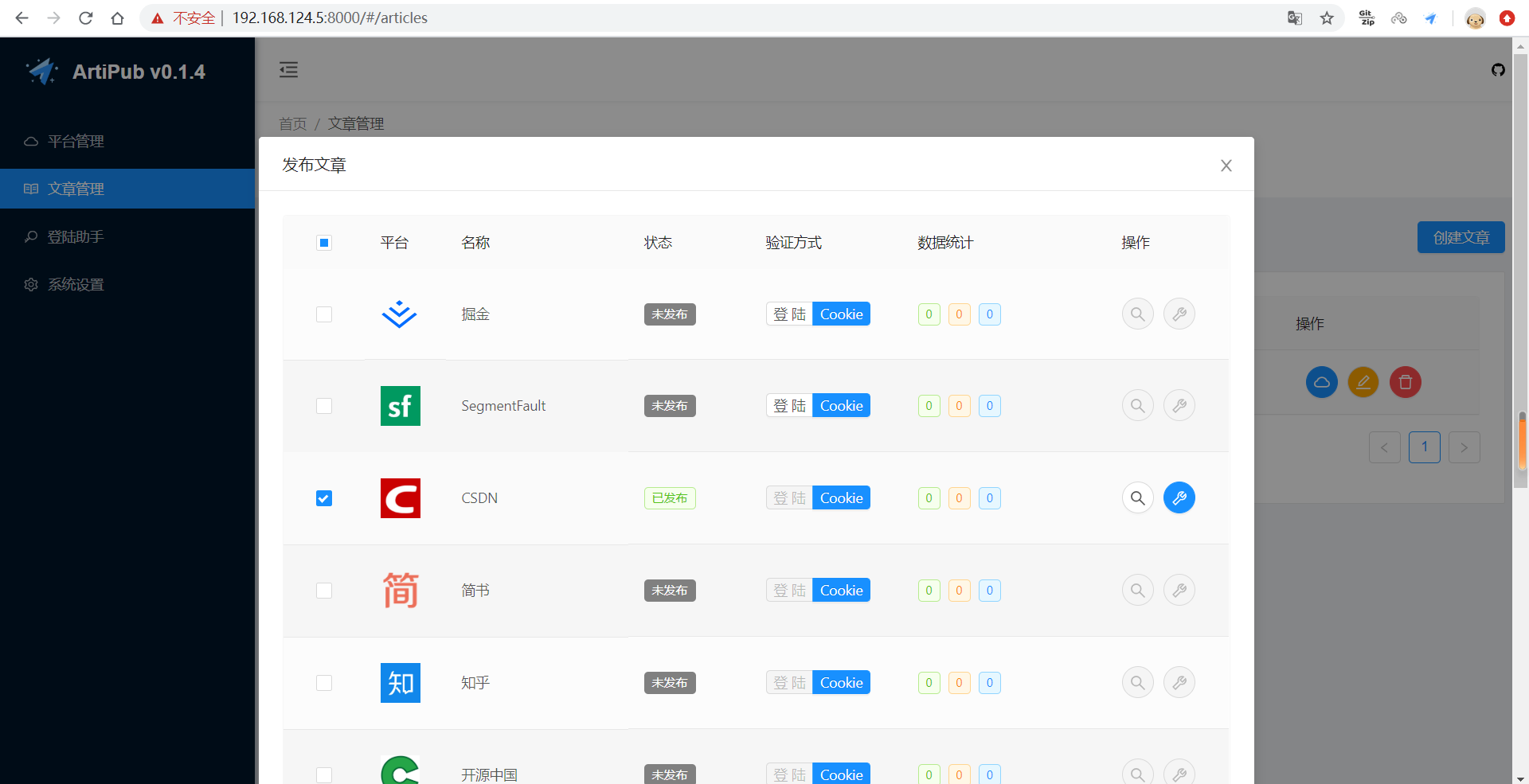This screenshot has height=784, width=1529.
Task: Go to the browser home page
Action: [118, 18]
